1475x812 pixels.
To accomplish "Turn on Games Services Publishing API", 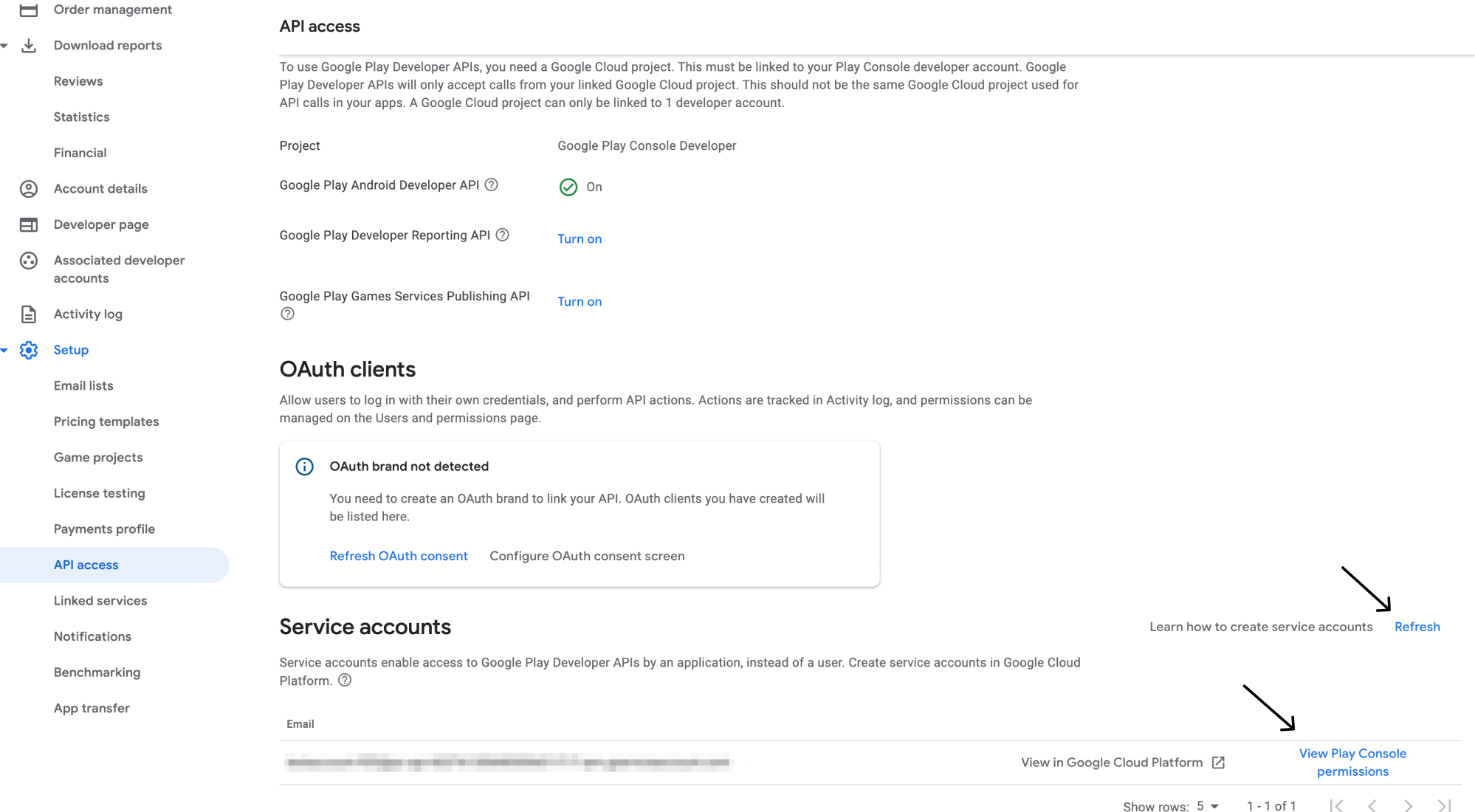I will click(x=579, y=302).
